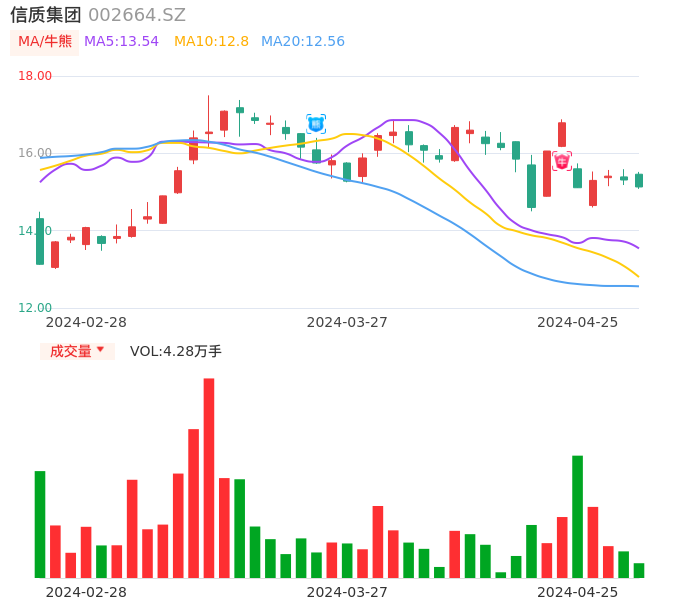Click the 2024-02-28 date label under candlestick chart
This screenshot has height=606, width=686.
coord(86,322)
